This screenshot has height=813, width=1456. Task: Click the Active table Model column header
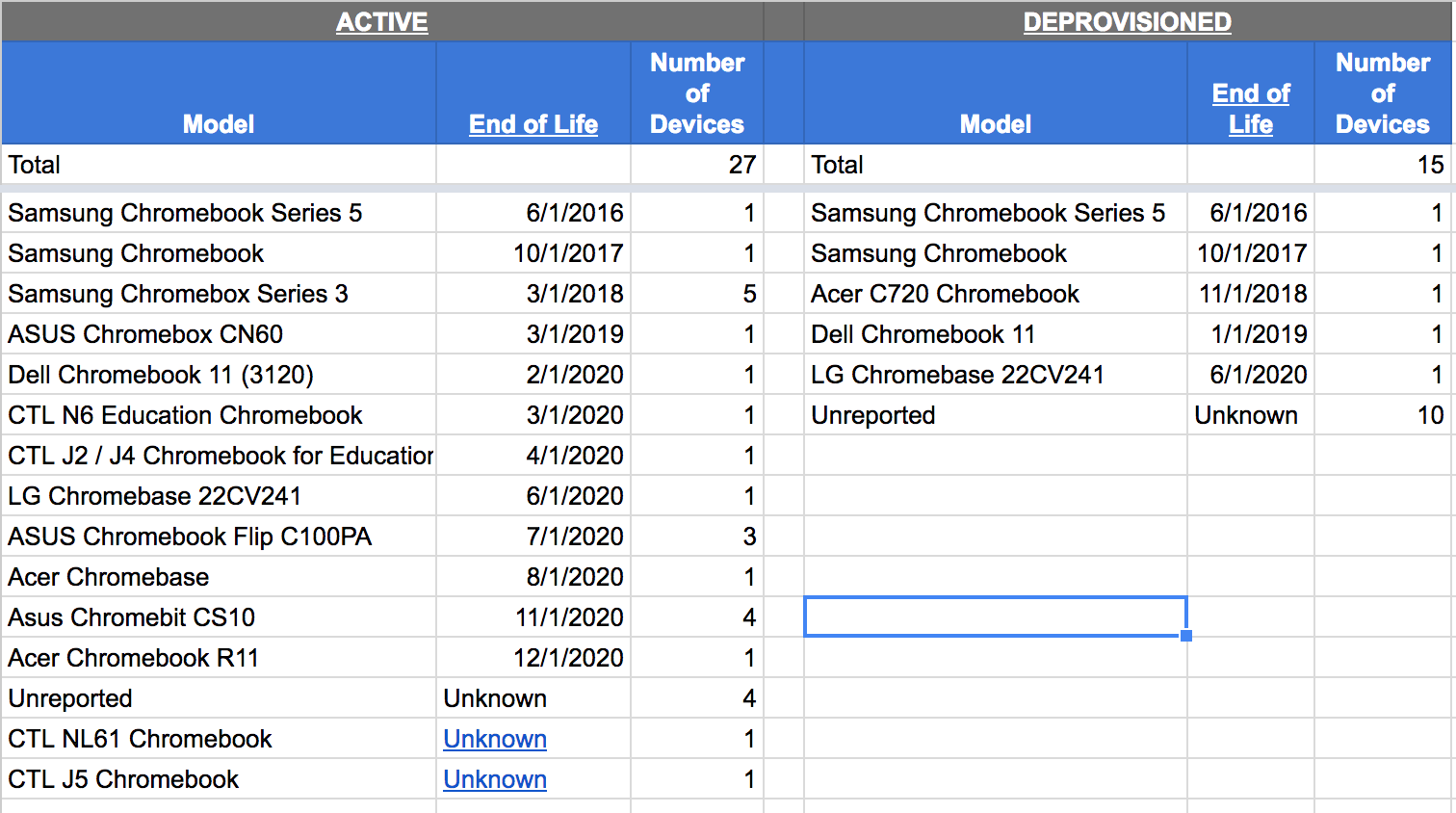coord(219,124)
